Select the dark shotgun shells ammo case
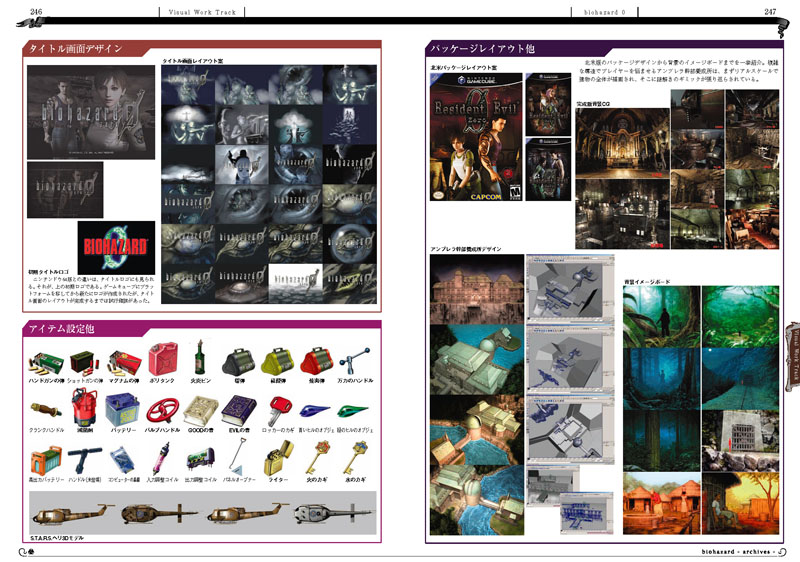Image resolution: width=800 pixels, height=562 pixels. (x=84, y=362)
